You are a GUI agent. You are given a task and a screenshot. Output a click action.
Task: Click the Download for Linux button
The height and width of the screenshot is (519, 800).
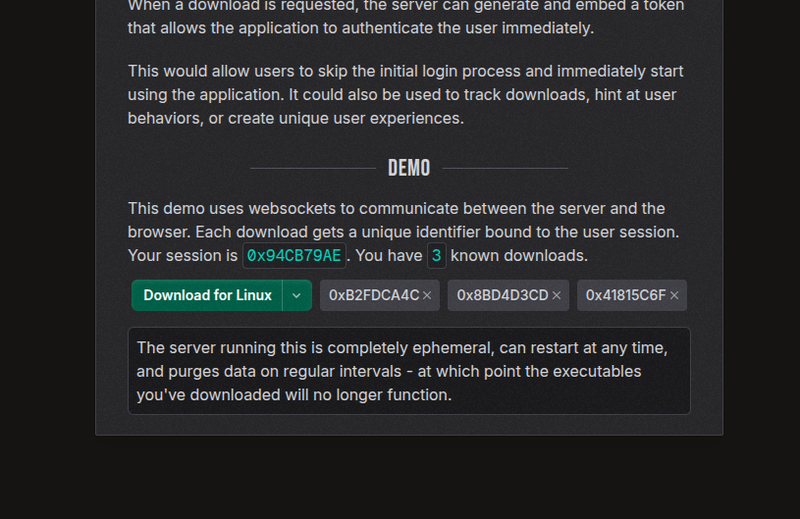[207, 296]
